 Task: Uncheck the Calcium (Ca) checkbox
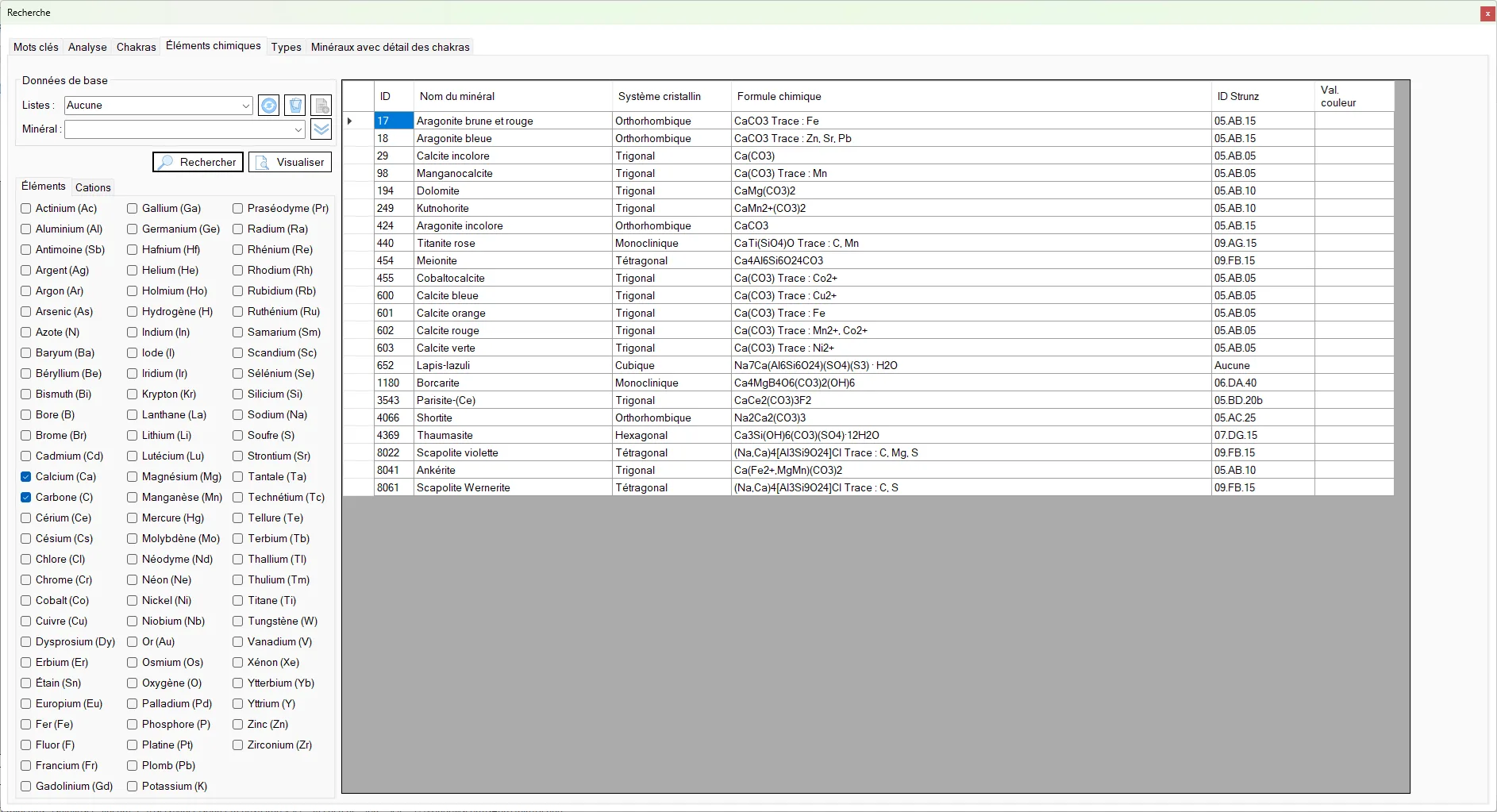pyautogui.click(x=26, y=476)
